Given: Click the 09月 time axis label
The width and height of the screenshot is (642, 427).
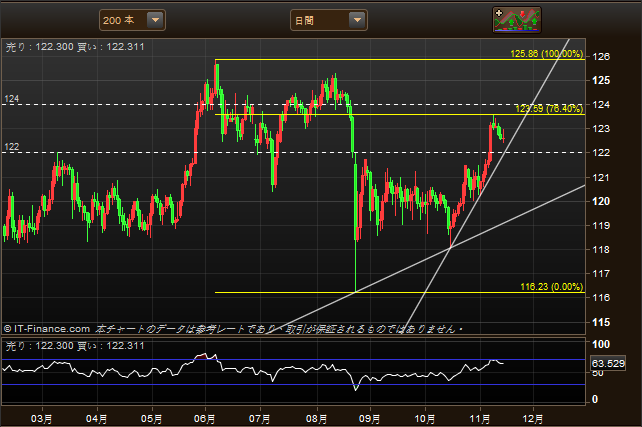Looking at the screenshot, I should pyautogui.click(x=369, y=419).
